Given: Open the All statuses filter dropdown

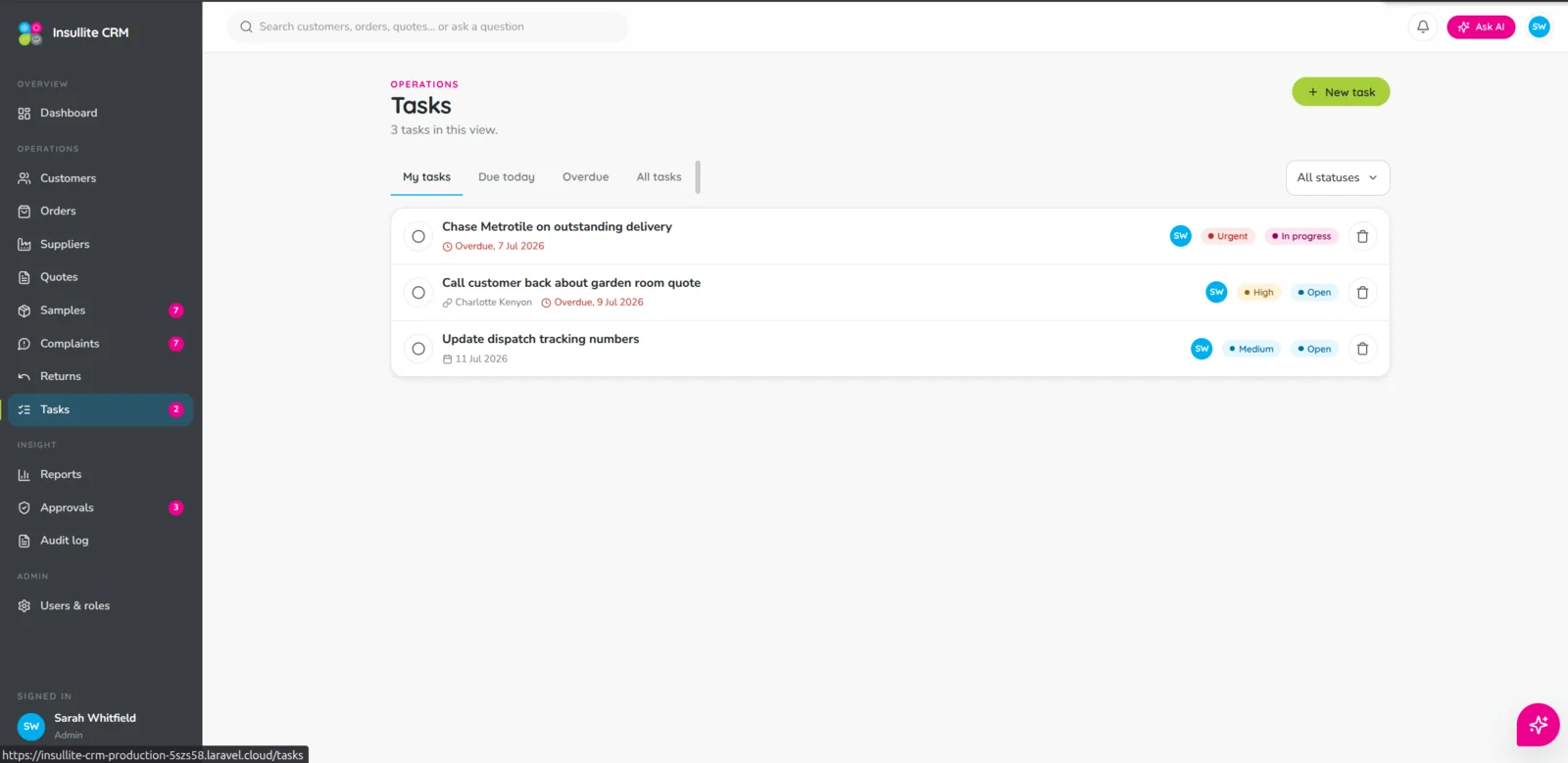Looking at the screenshot, I should tap(1338, 177).
